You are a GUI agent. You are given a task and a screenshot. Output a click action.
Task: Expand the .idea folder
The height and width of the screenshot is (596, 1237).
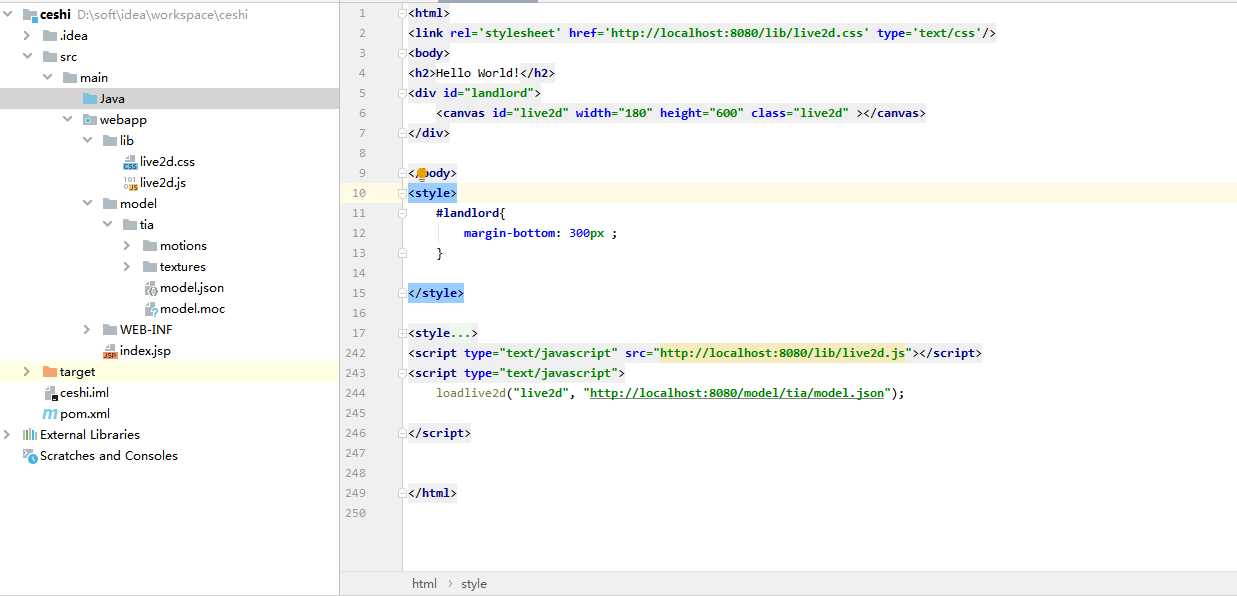[27, 36]
